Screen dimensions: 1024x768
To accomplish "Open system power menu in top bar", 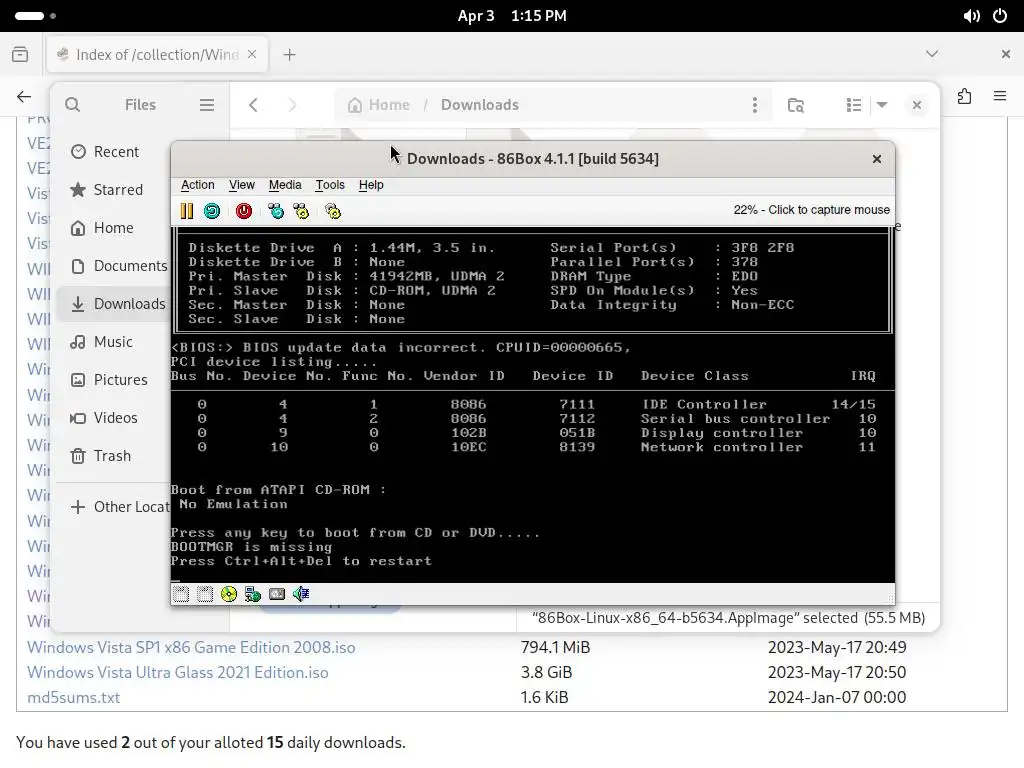I will click(1000, 16).
